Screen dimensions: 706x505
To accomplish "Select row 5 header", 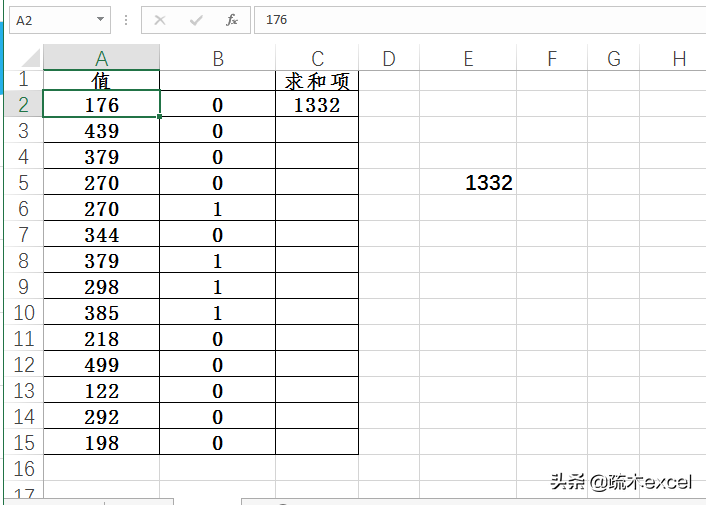I will coord(23,182).
